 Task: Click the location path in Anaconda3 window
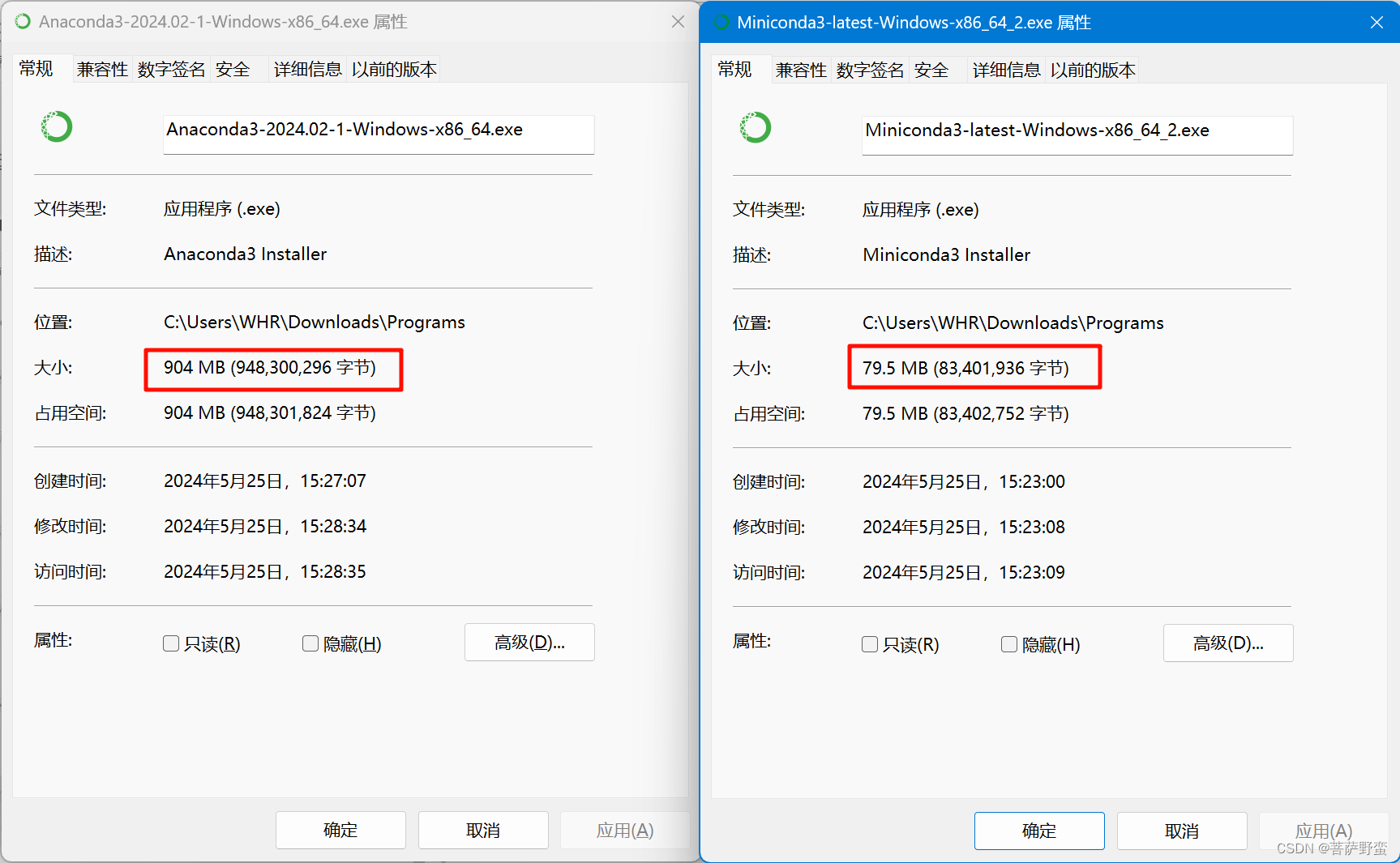point(315,323)
